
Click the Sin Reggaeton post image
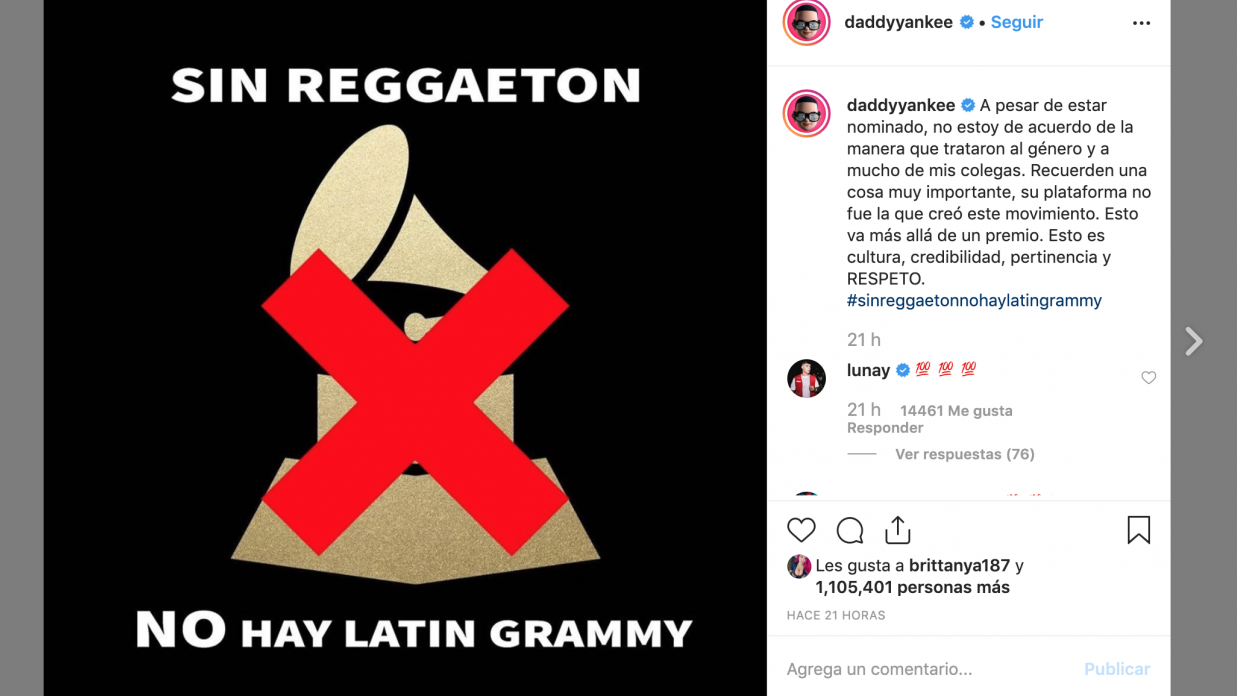tap(405, 348)
